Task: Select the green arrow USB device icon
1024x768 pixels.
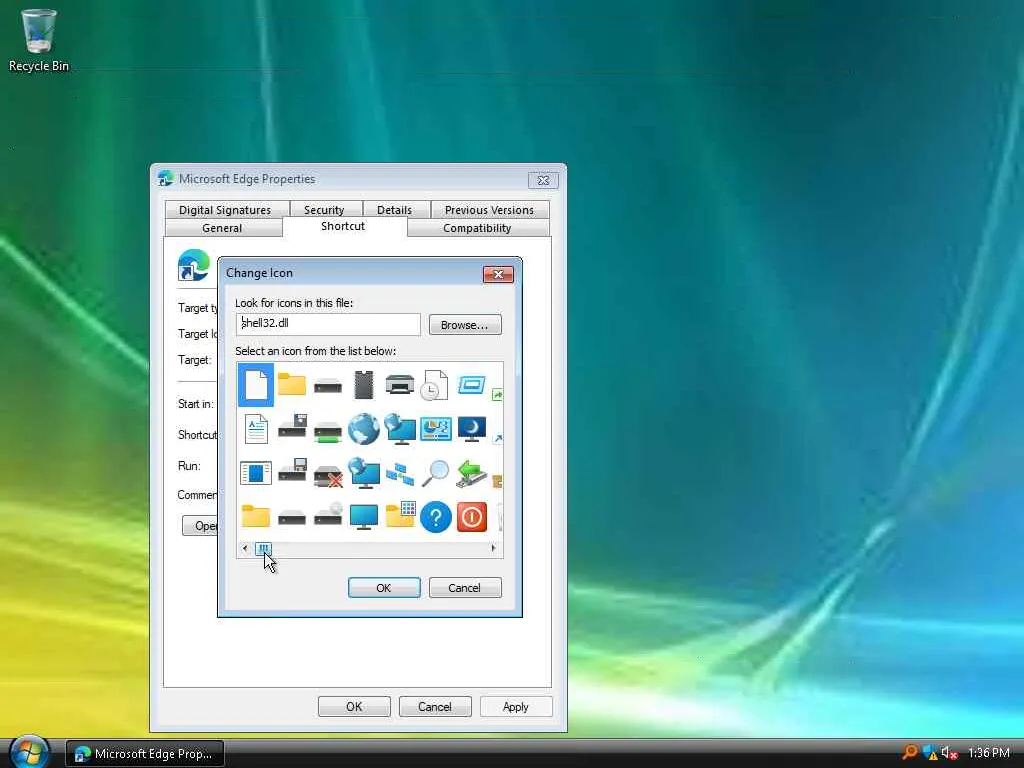Action: (472, 473)
